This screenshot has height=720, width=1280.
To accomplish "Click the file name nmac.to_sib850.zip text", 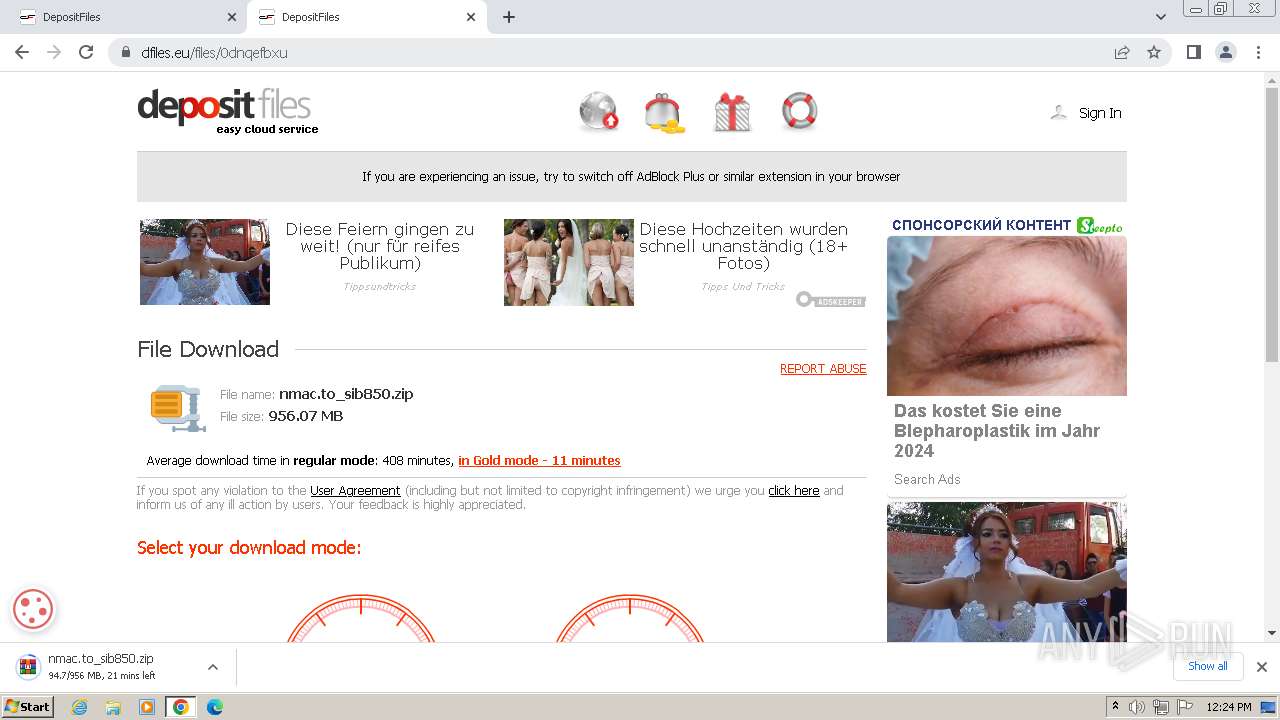I will coord(346,394).
